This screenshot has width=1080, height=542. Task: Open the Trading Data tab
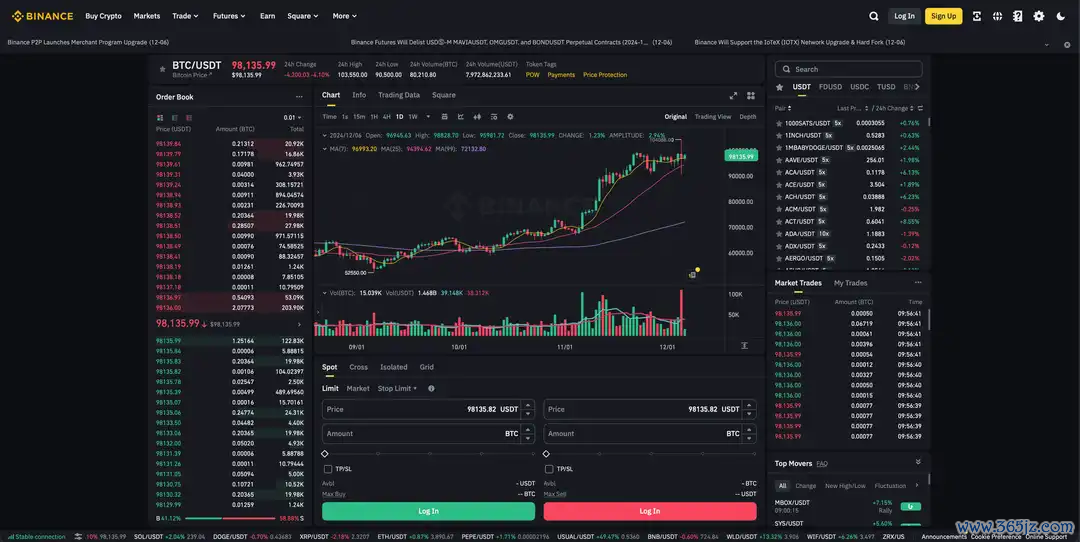coord(398,95)
